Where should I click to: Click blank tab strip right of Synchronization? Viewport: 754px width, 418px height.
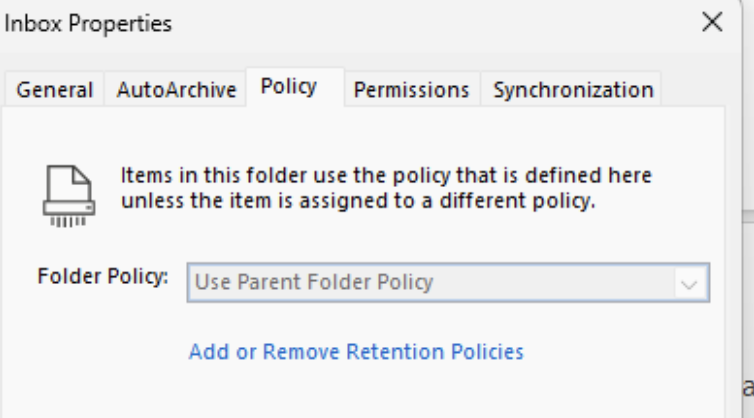tap(690, 89)
